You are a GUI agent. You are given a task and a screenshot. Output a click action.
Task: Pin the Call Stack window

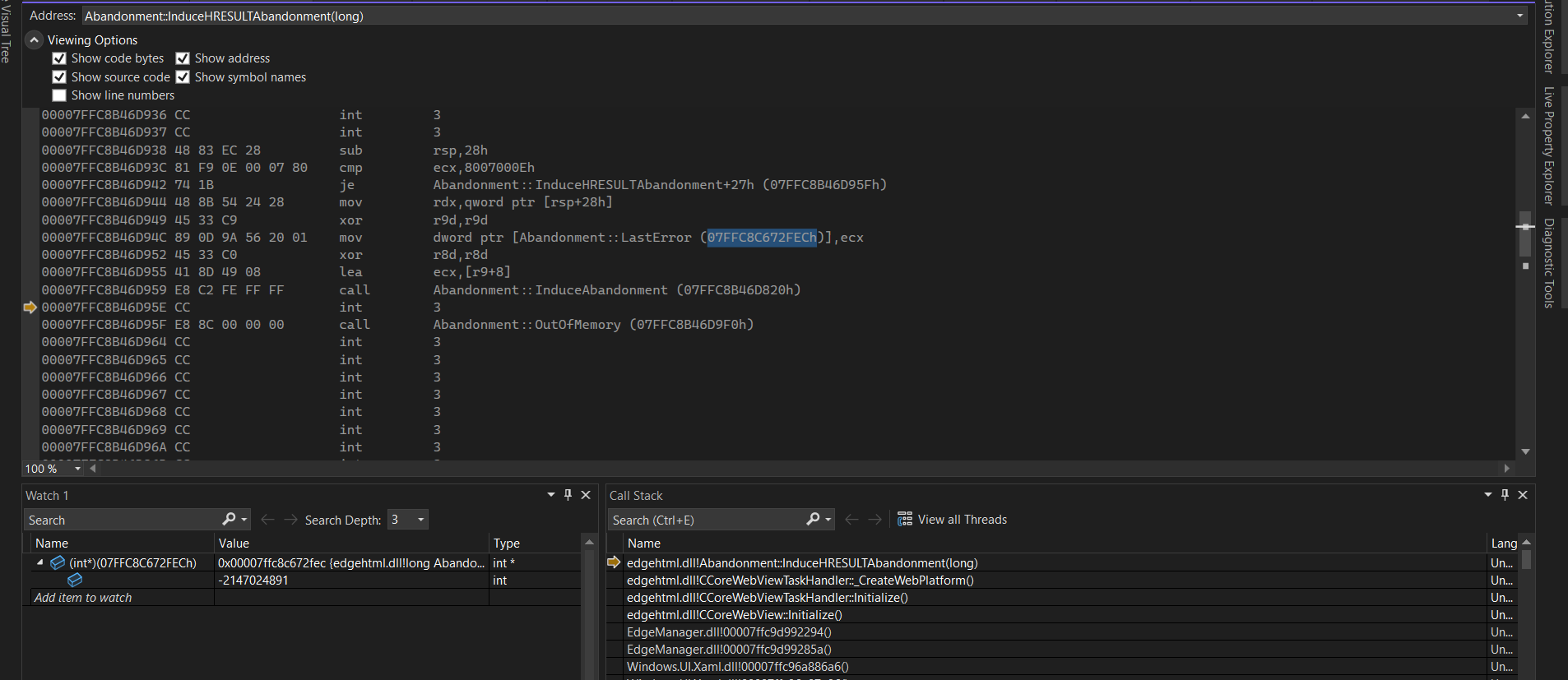coord(1505,495)
